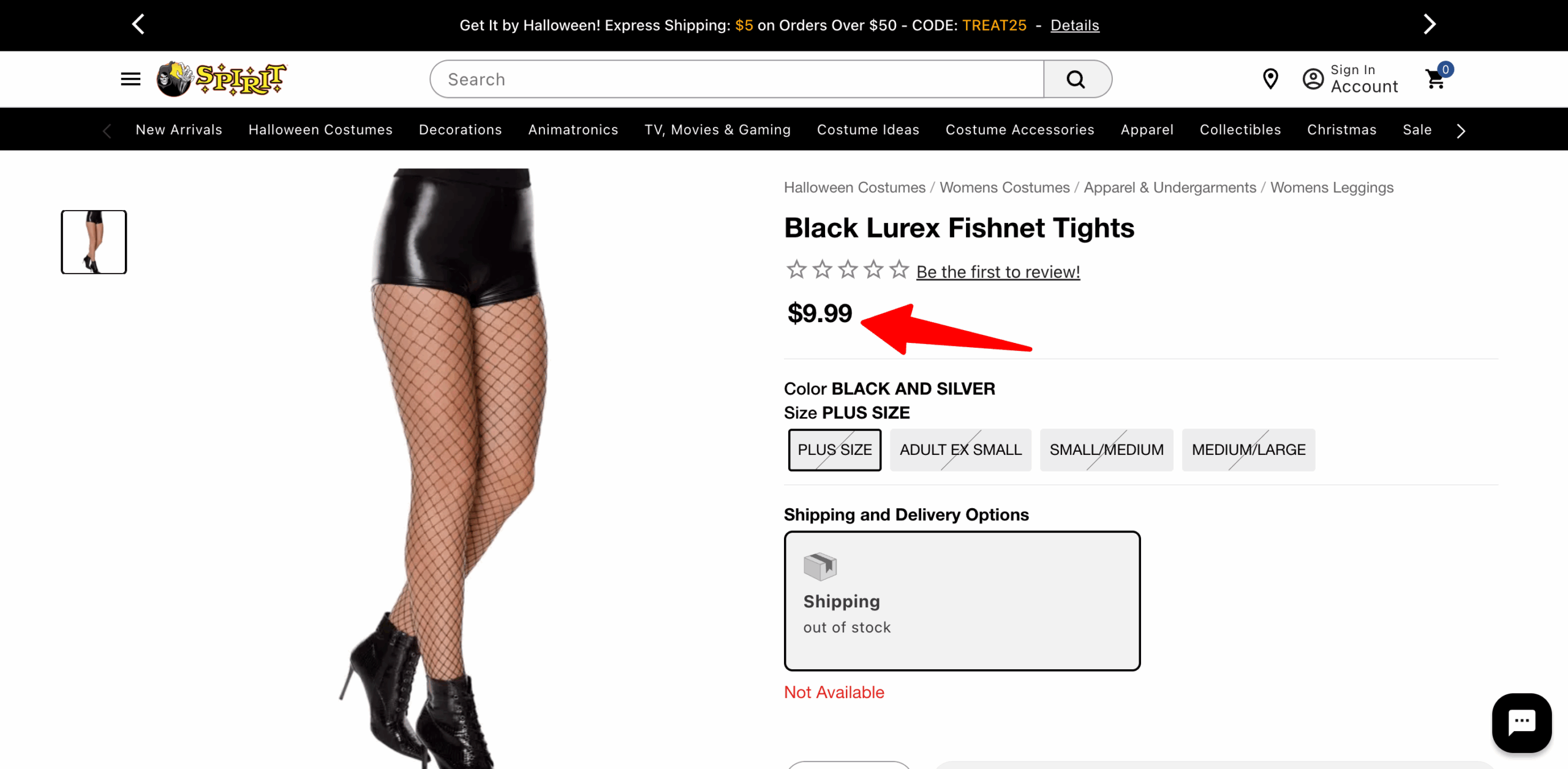Open the Halloween Costumes nav menu
The height and width of the screenshot is (769, 1568).
coord(320,130)
